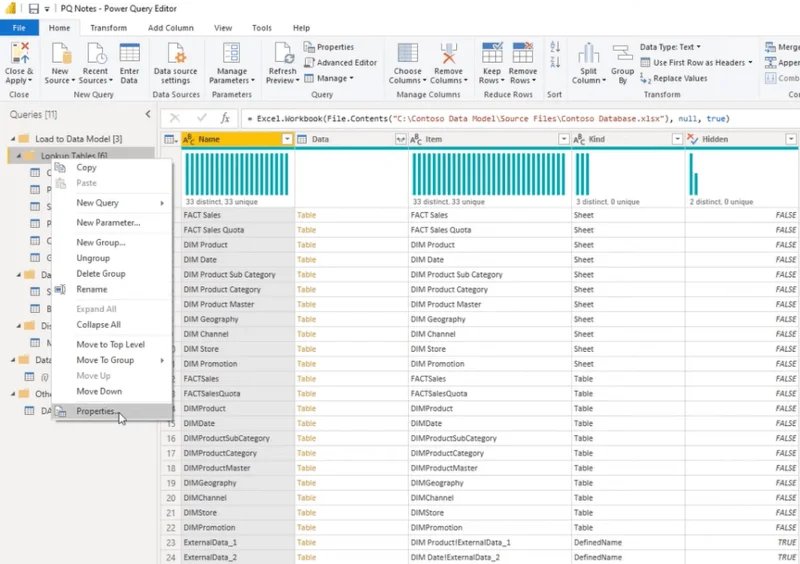This screenshot has width=800, height=564.
Task: Click the formula bar text field
Action: tap(520, 118)
